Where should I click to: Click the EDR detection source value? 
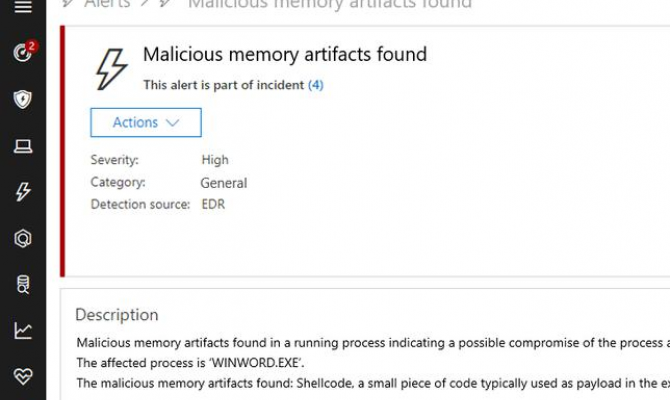coord(215,205)
